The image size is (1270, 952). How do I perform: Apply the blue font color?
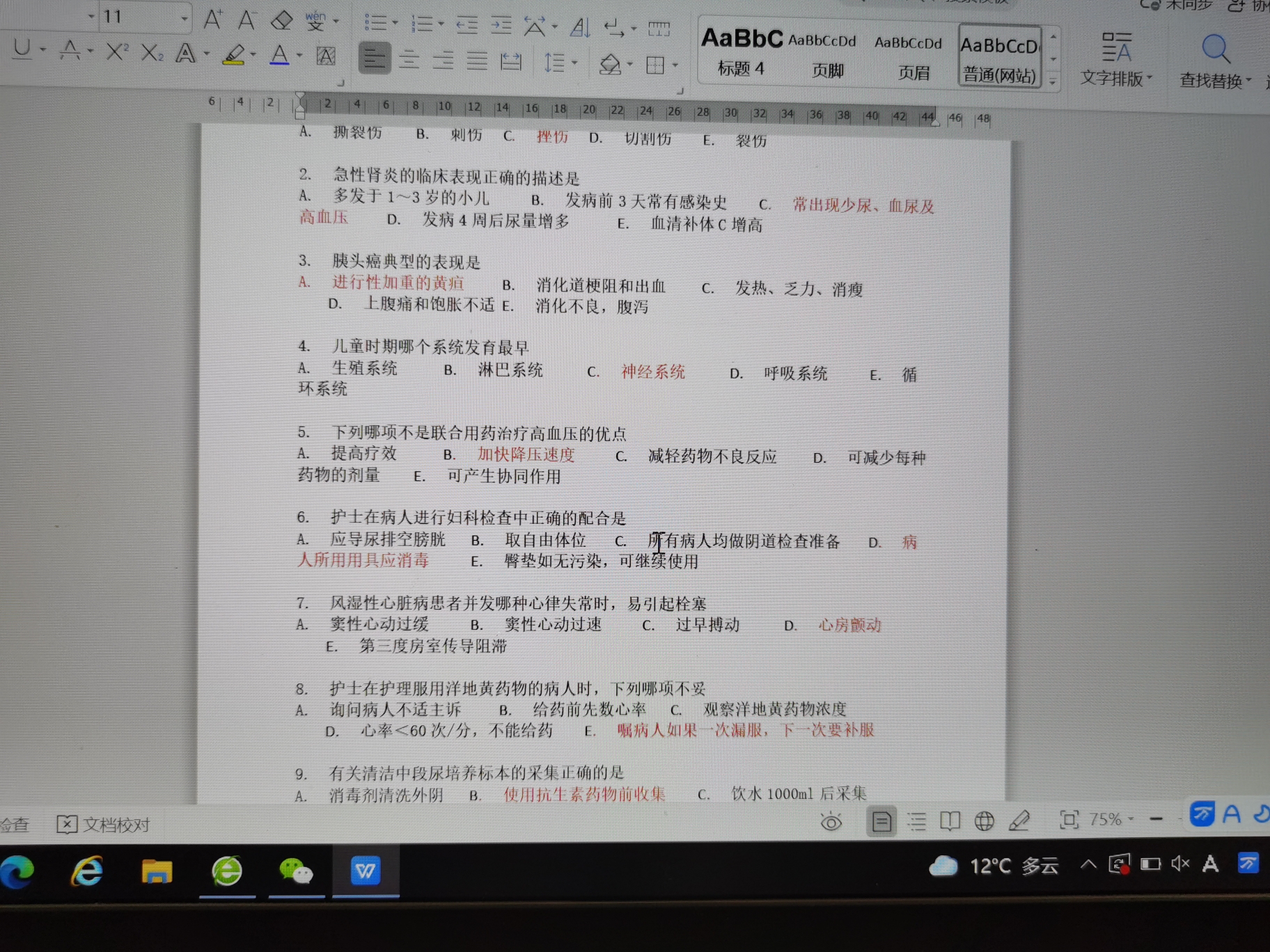pos(279,55)
